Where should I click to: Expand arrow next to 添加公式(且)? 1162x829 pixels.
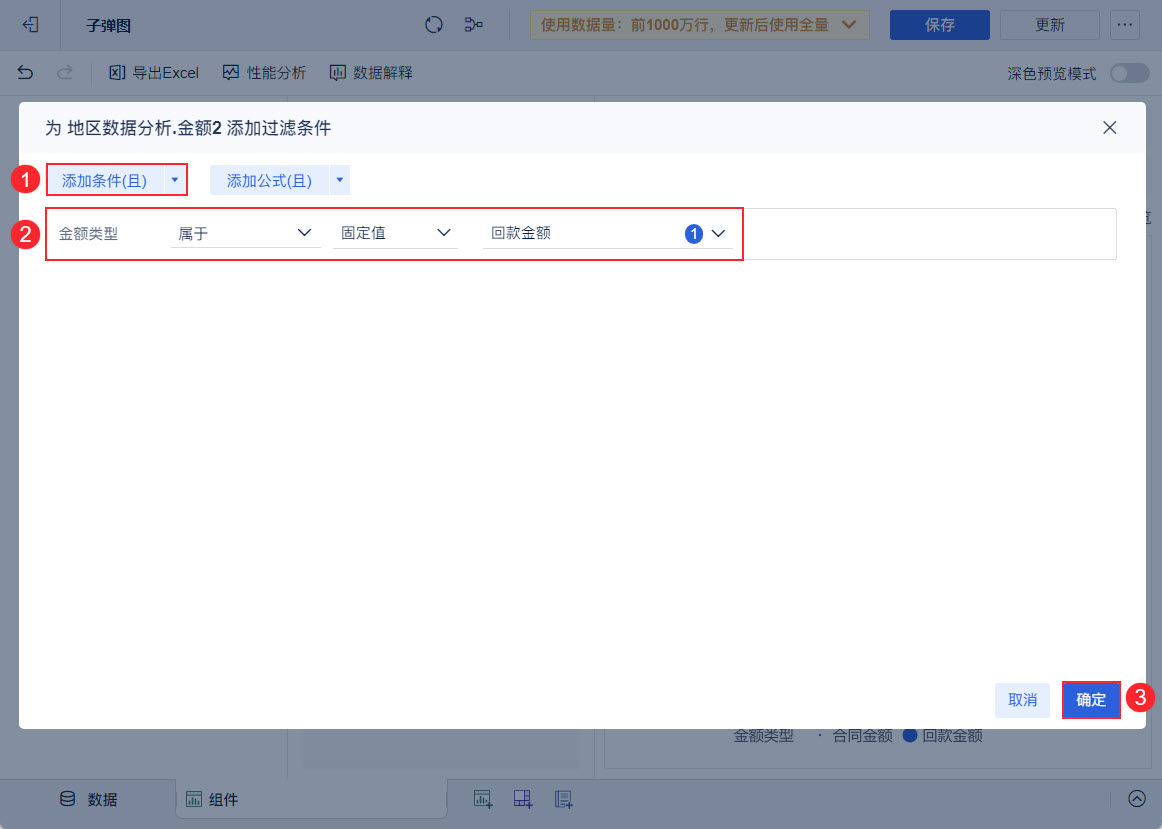[340, 180]
